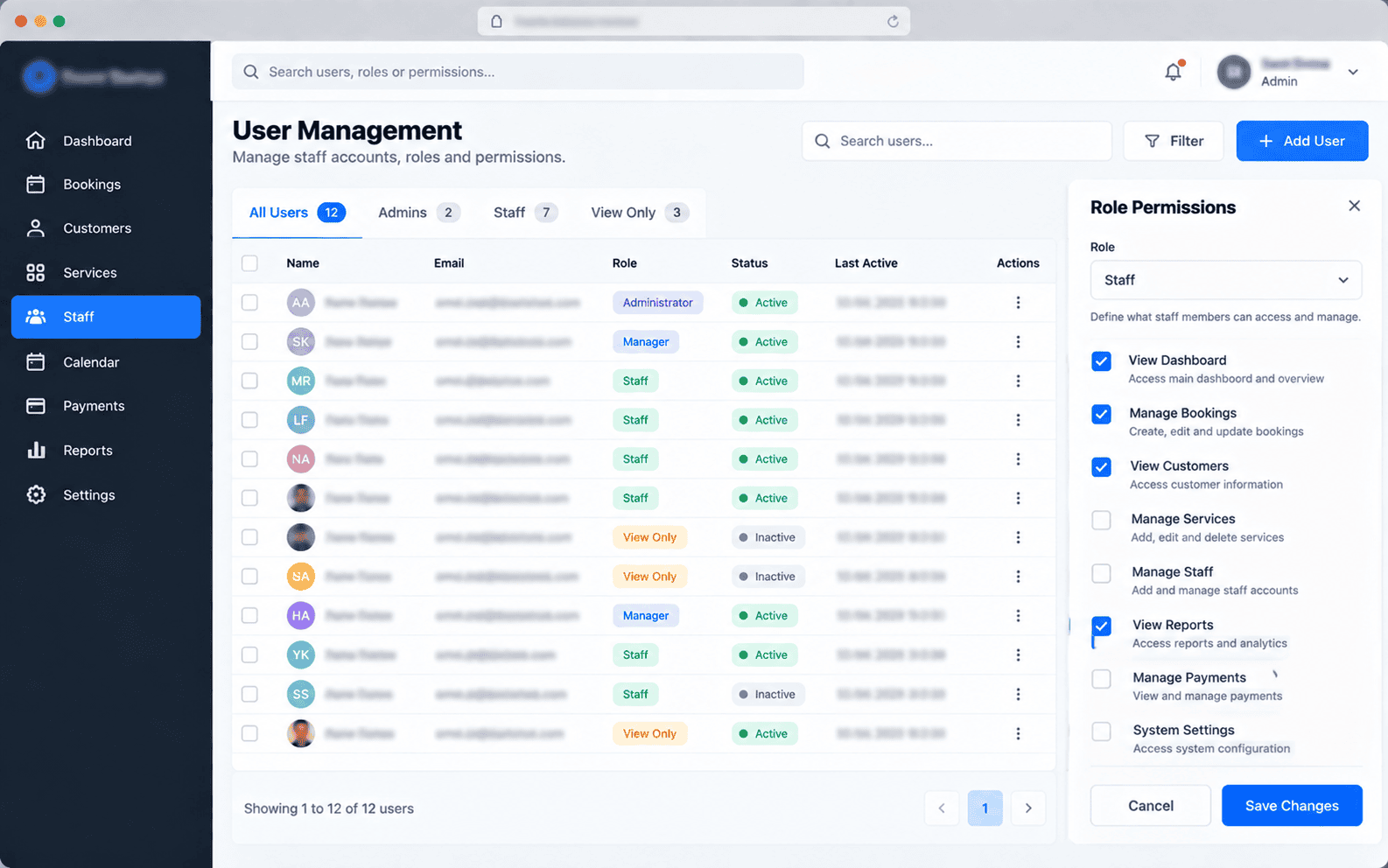Expand the Admin account menu chevron

(1353, 73)
